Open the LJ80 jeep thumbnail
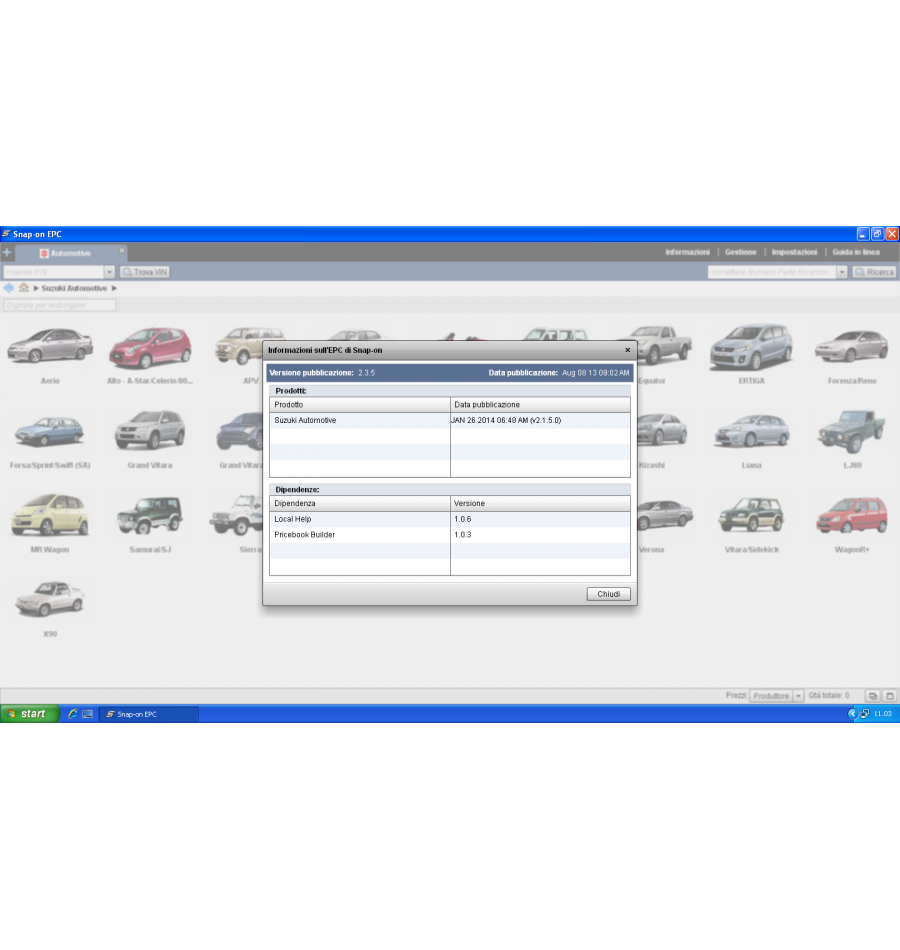Screen dimensions: 900x950 [x=852, y=431]
